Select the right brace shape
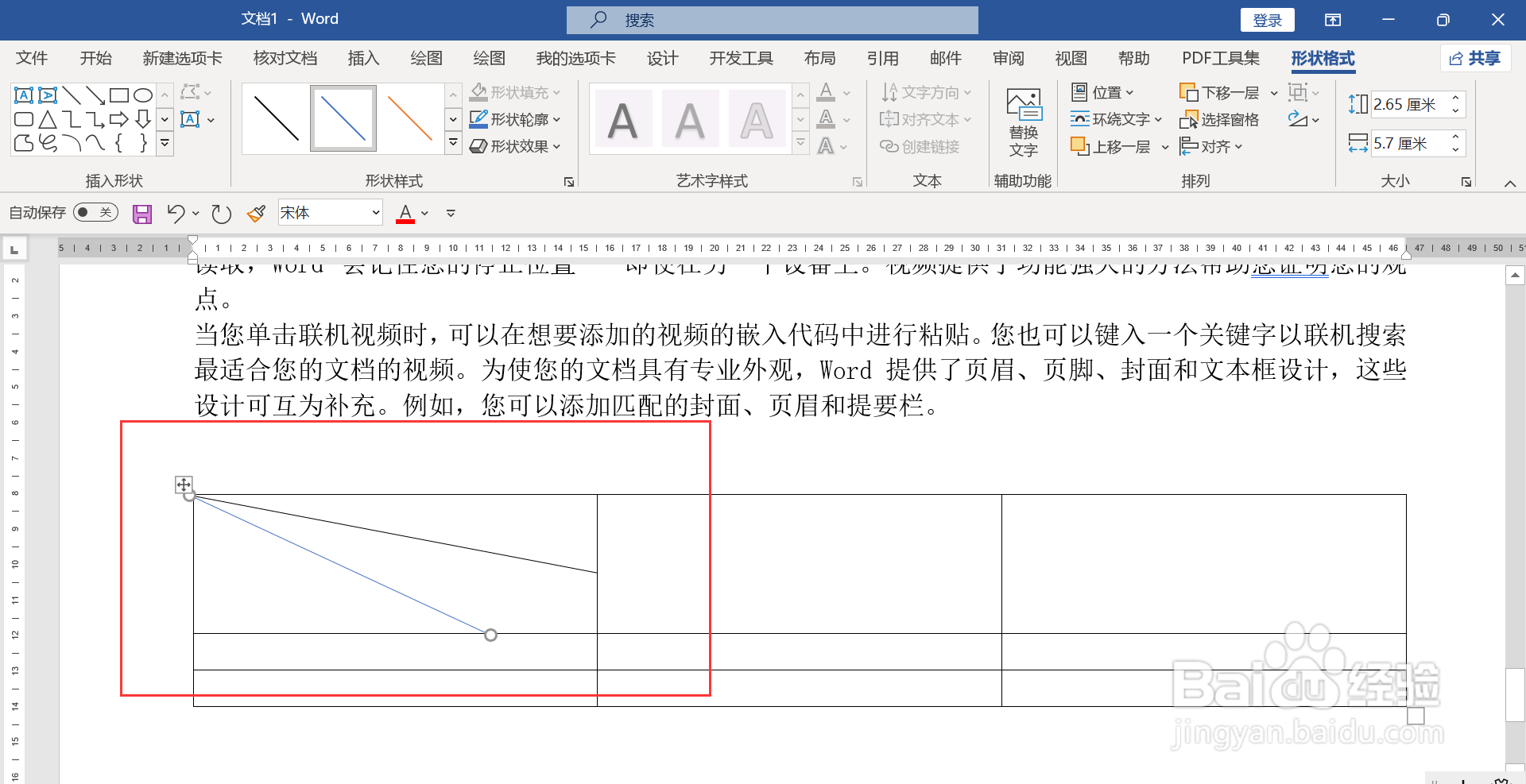This screenshot has height=784, width=1526. coord(143,143)
